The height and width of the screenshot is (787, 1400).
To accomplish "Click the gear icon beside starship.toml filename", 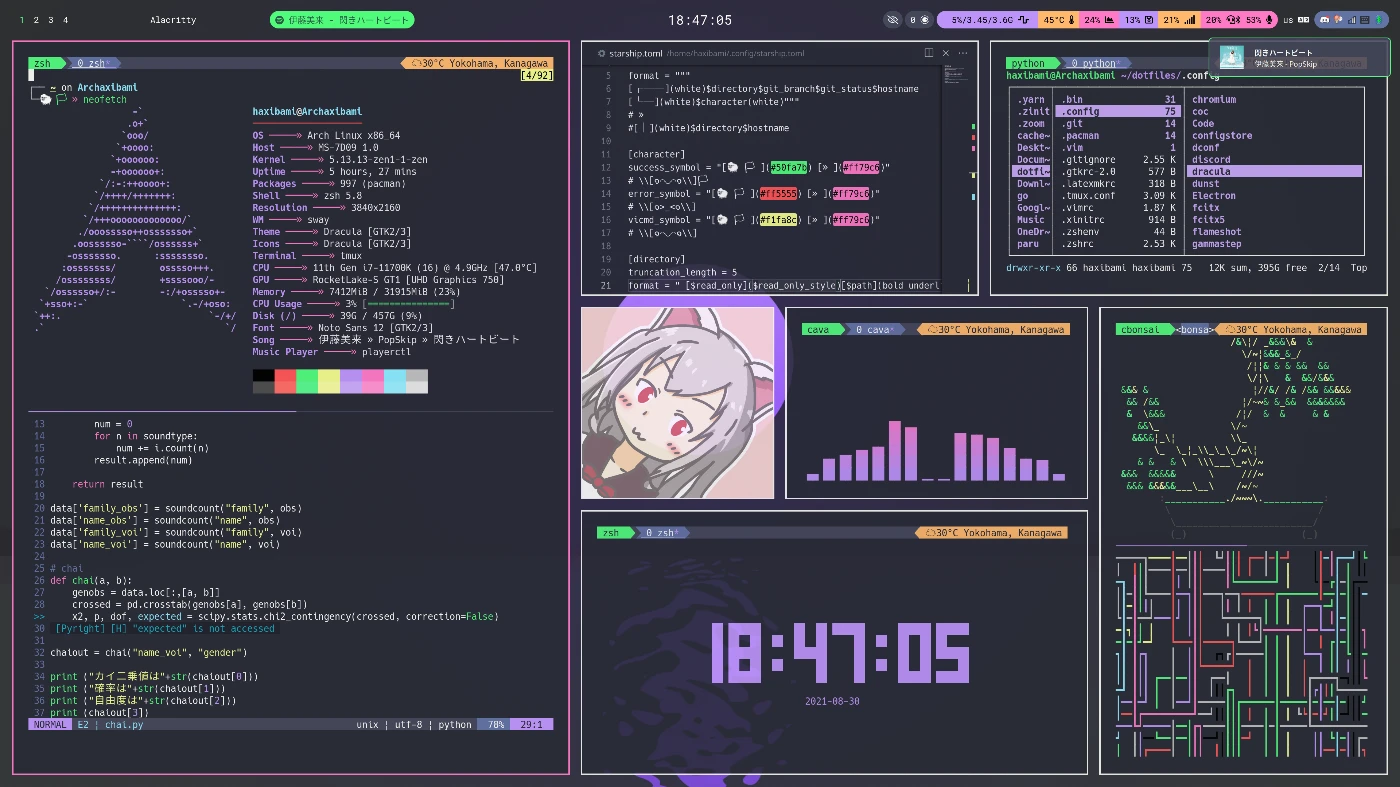I will pyautogui.click(x=601, y=53).
